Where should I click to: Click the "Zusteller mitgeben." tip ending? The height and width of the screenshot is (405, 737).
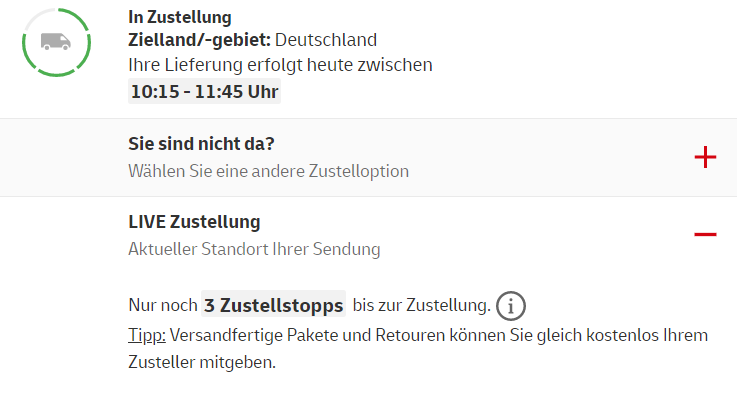(201, 362)
